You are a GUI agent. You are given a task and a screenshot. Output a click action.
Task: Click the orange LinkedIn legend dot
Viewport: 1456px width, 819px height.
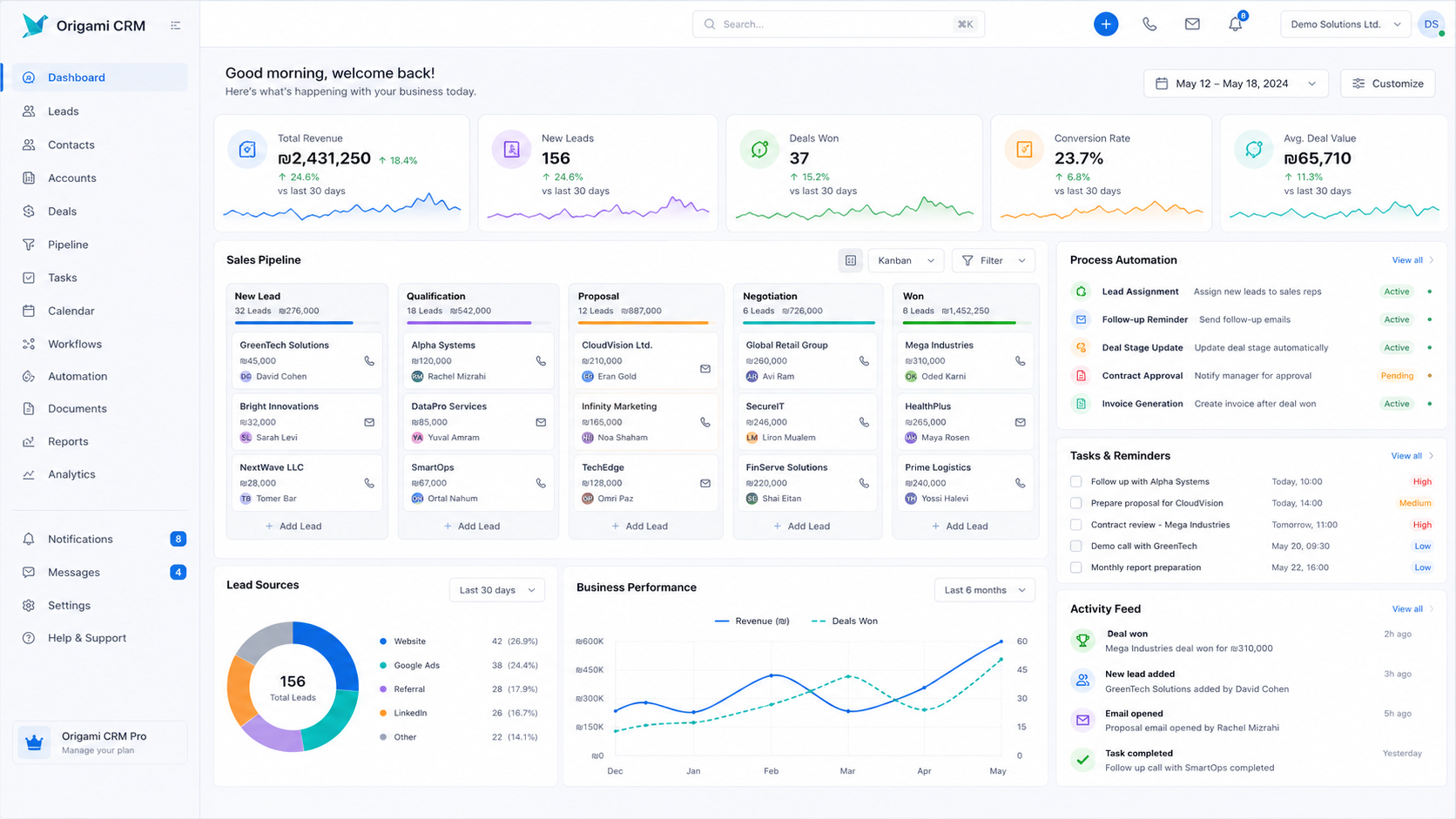[383, 713]
